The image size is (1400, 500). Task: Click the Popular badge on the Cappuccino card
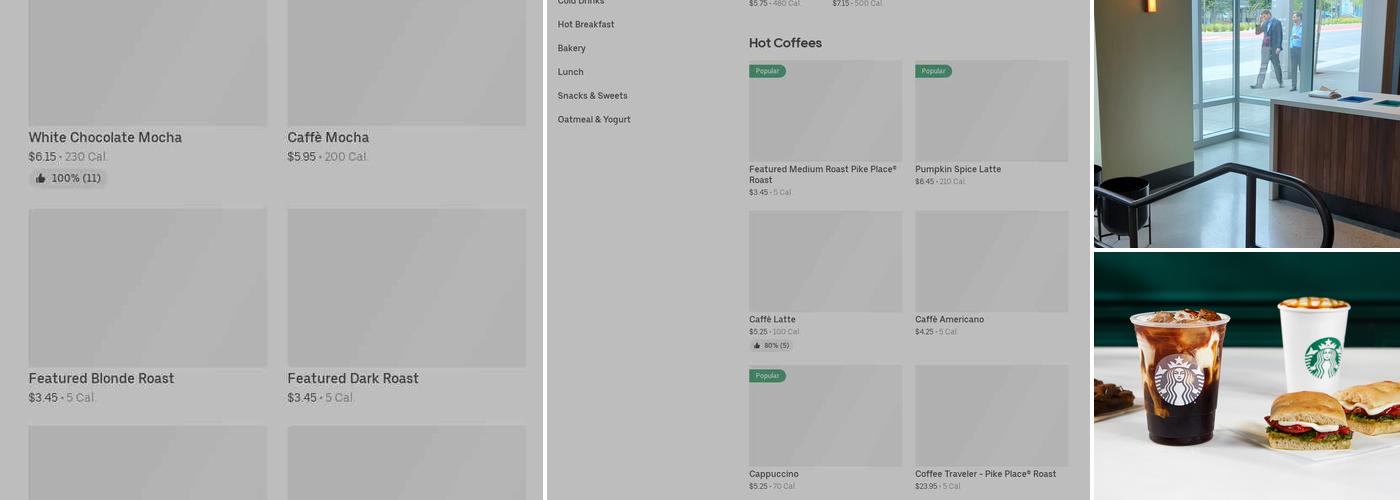[767, 376]
